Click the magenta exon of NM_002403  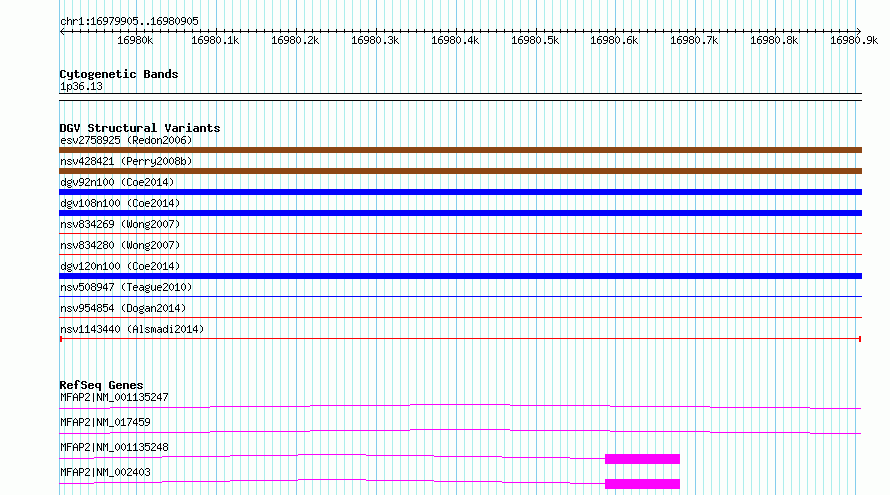click(643, 484)
